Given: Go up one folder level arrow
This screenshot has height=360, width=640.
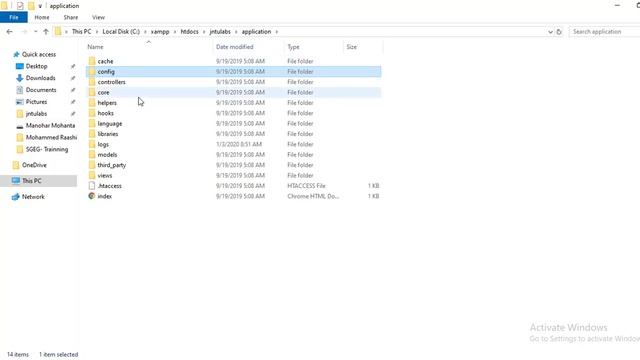Looking at the screenshot, I should 46,31.
